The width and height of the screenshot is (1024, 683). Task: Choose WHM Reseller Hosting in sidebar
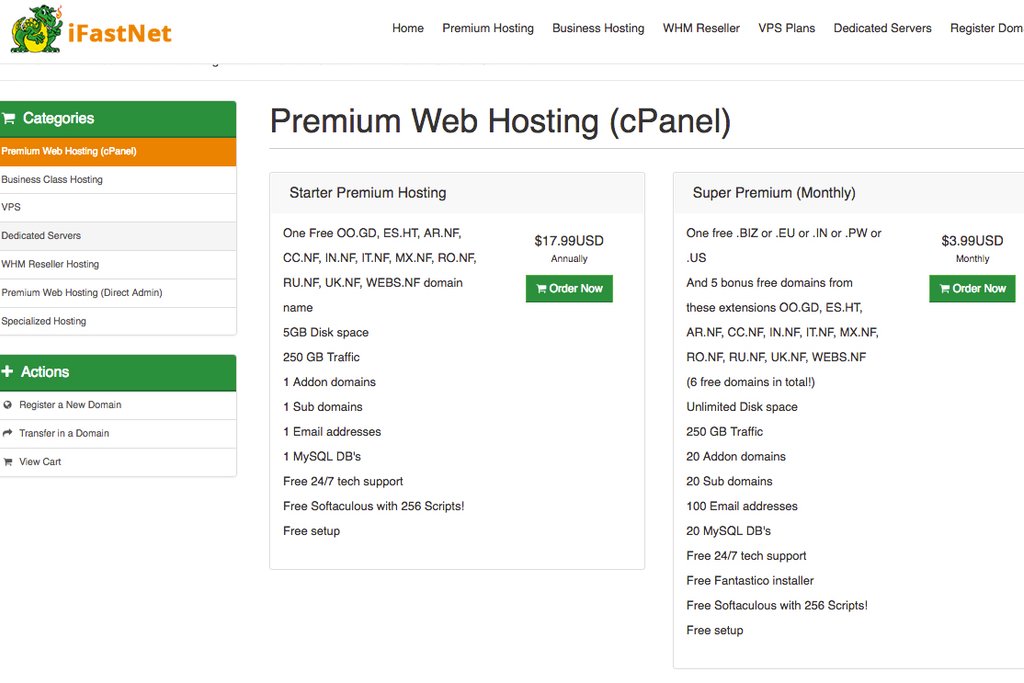click(50, 265)
